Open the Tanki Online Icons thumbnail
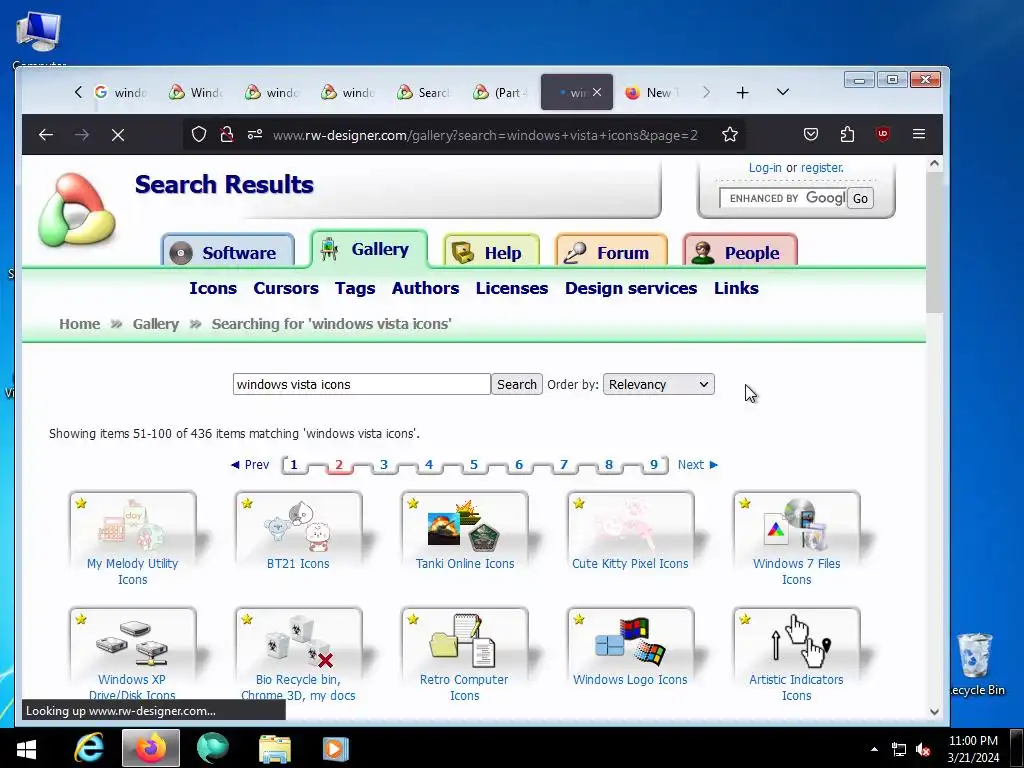Screen dimensions: 1024x768 464,526
